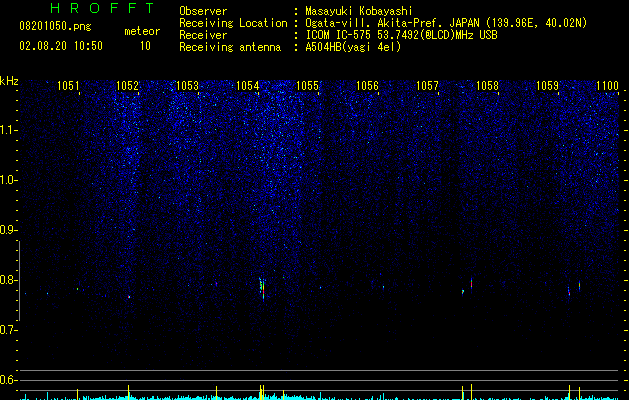Select the 0.9 kHz frequency label
Viewport: 629px width, 400px height.
click(x=8, y=230)
